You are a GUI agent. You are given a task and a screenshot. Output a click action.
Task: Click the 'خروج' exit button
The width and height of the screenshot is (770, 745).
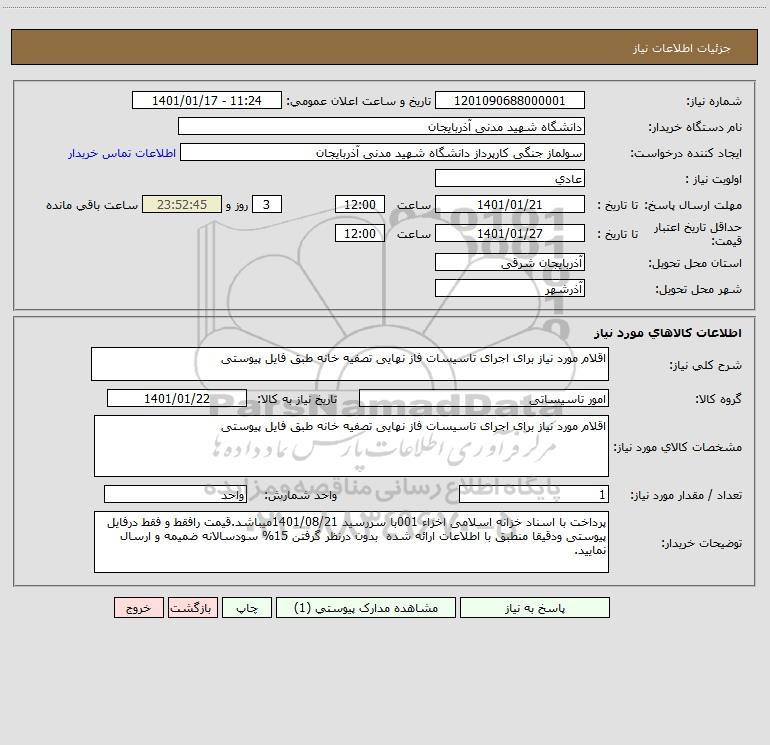tap(138, 607)
